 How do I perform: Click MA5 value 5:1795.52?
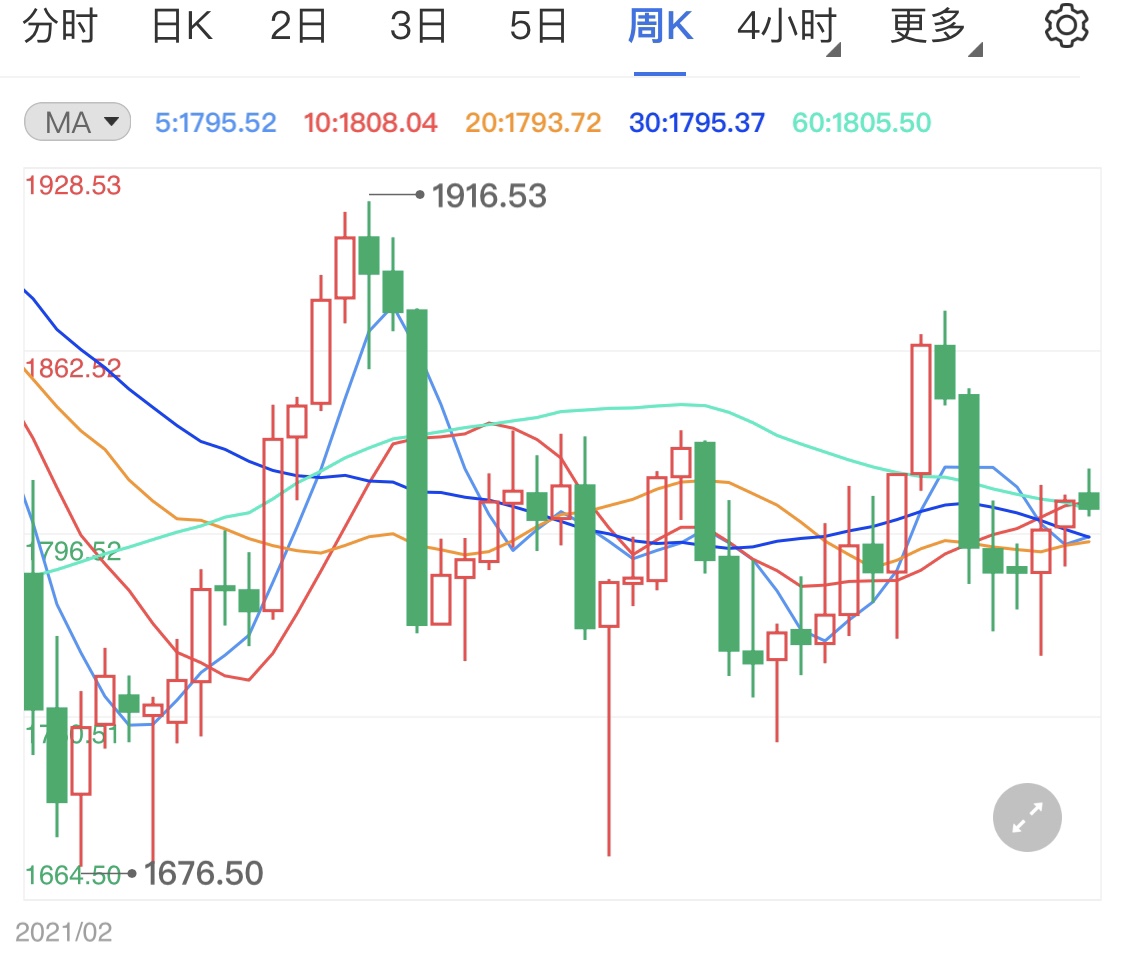tap(216, 123)
